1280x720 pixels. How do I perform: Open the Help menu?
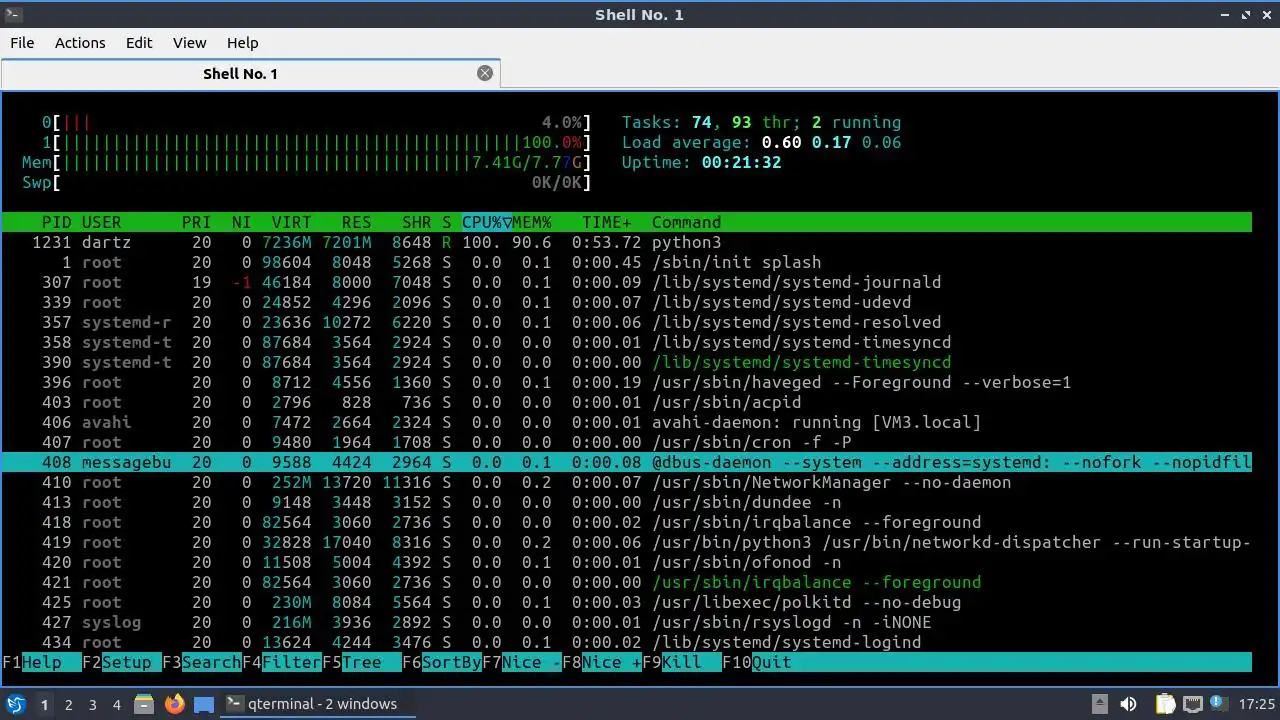click(242, 43)
